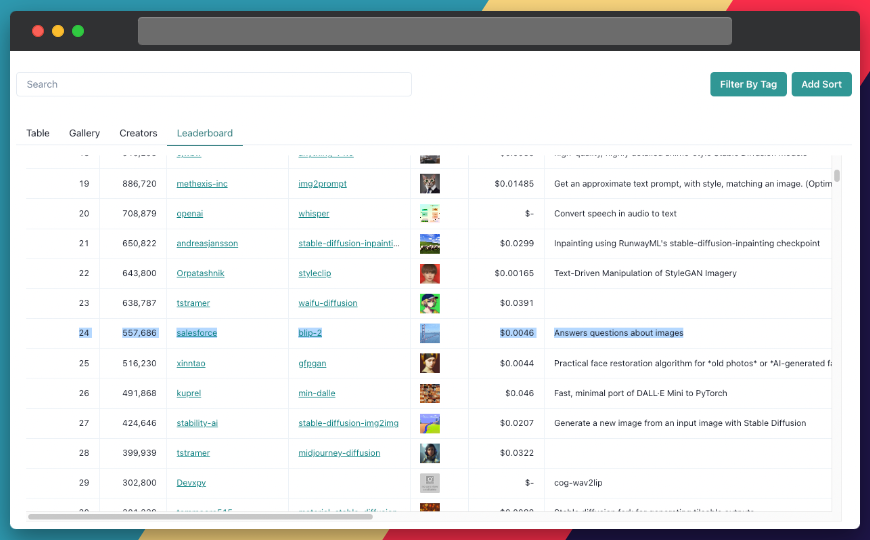Click 'Text-Driven Manipulation of StyleGAN Imagery' description
This screenshot has height=540, width=870.
coord(645,274)
